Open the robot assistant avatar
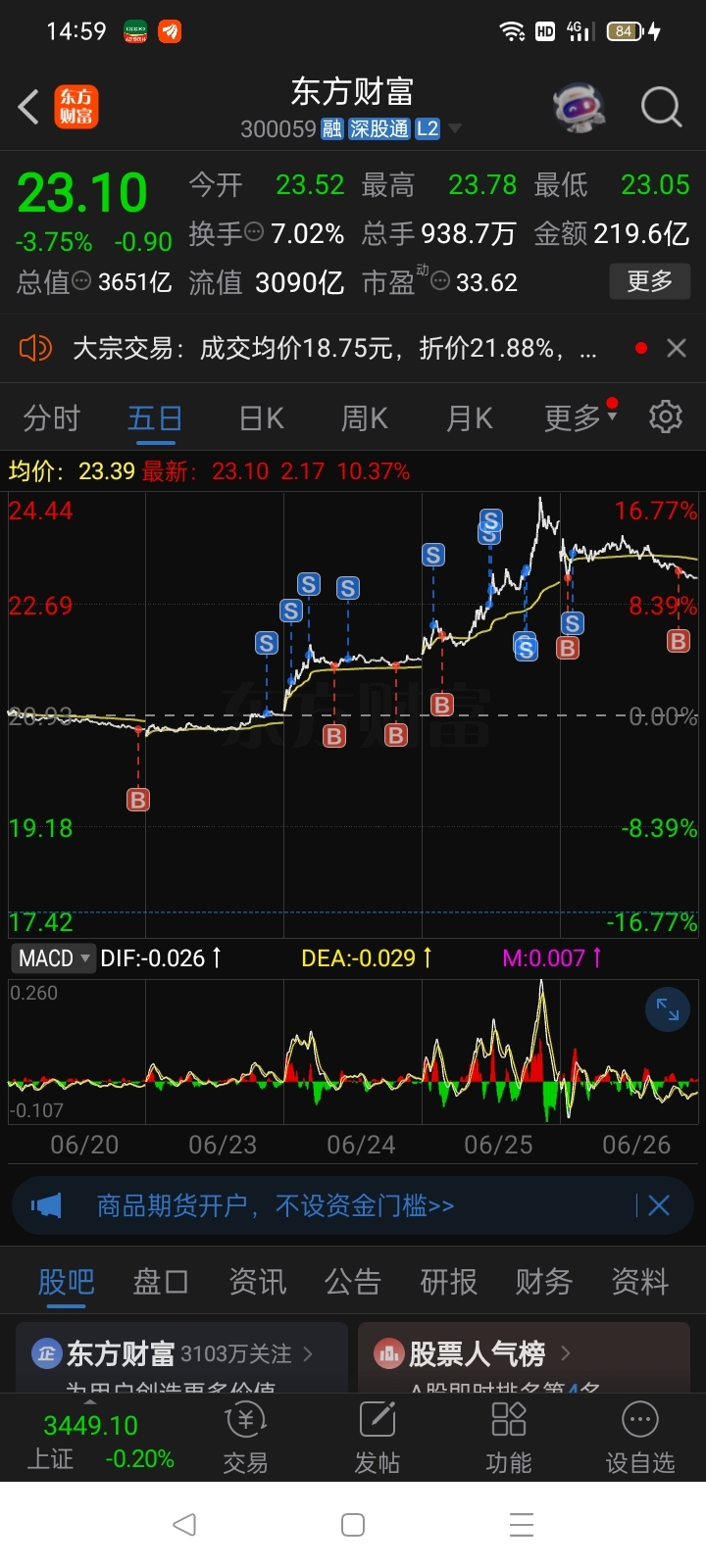The image size is (706, 1568). pos(579,107)
